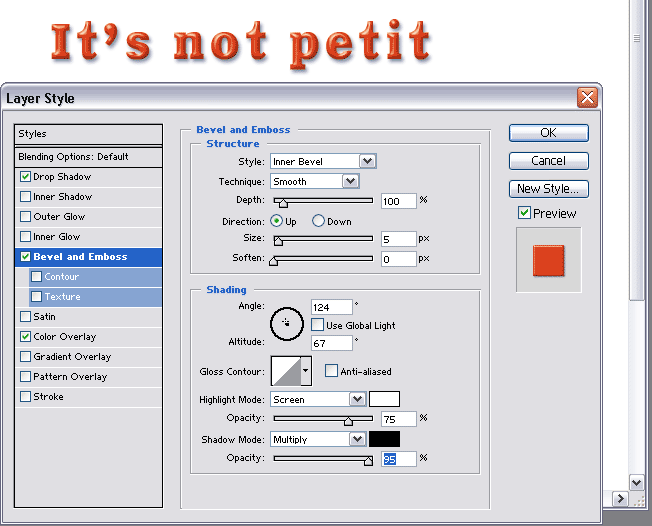The image size is (652, 526).
Task: Select the Up direction radio button
Action: pyautogui.click(x=276, y=220)
